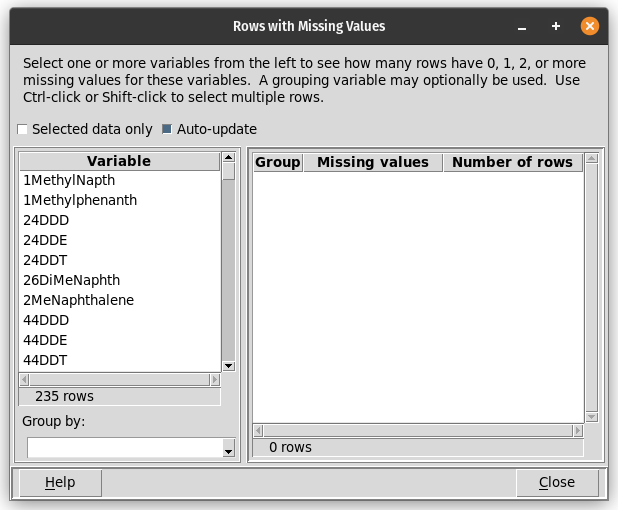Select the 44DDT variable
The image size is (618, 510).
point(119,360)
